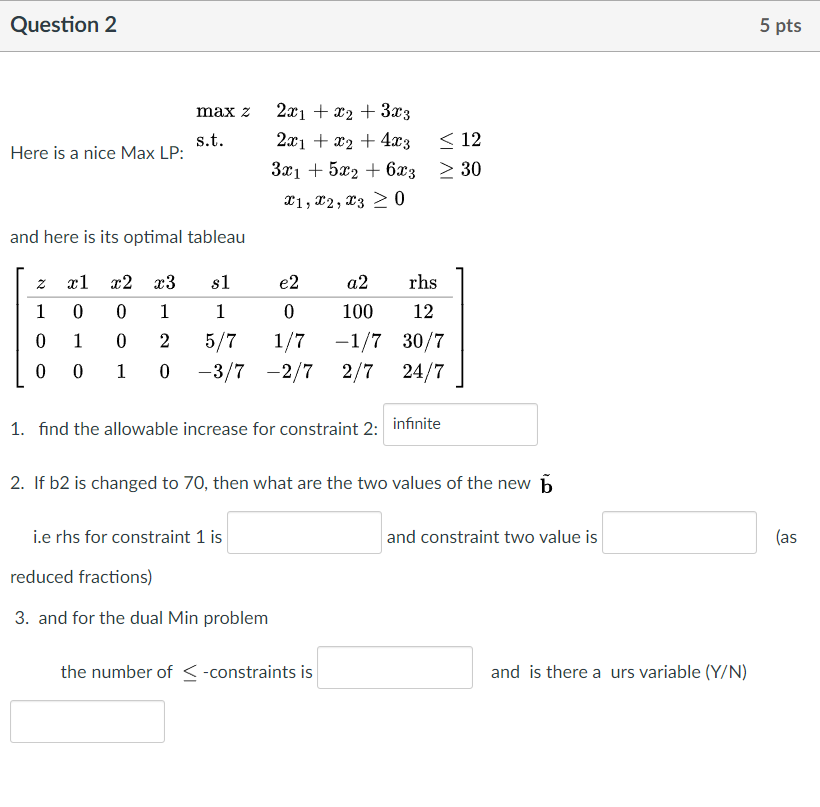
Task: Click the b-tilde symbol in question 2
Action: [544, 483]
